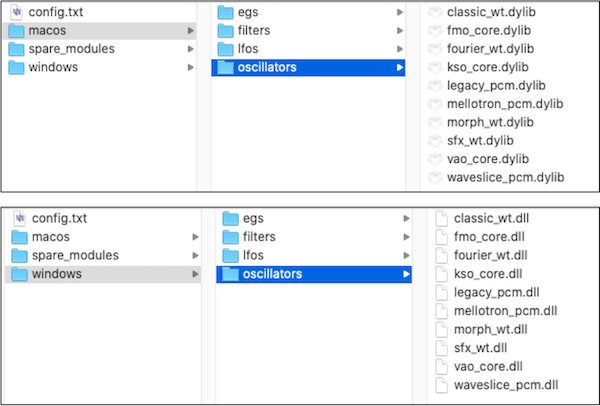600x406 pixels.
Task: Expand the egs folder arrow in bottom panel
Action: pyautogui.click(x=406, y=218)
